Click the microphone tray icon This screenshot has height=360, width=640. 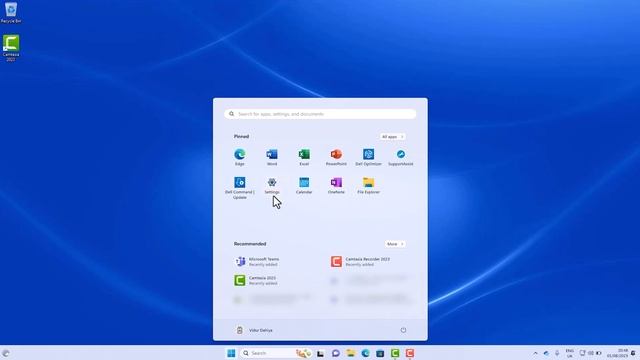coord(557,353)
